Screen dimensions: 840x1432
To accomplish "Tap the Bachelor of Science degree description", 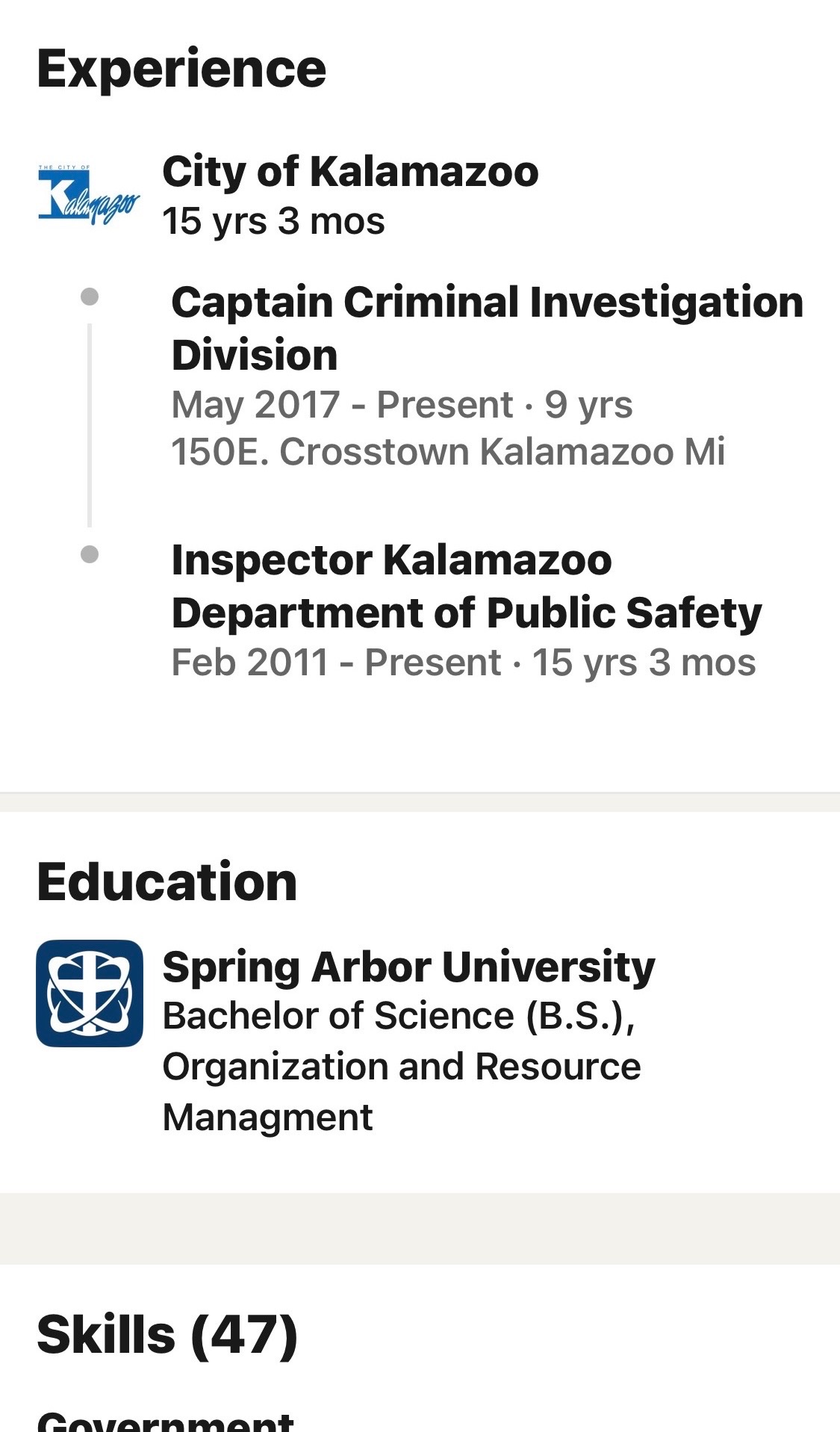I will 401,1066.
